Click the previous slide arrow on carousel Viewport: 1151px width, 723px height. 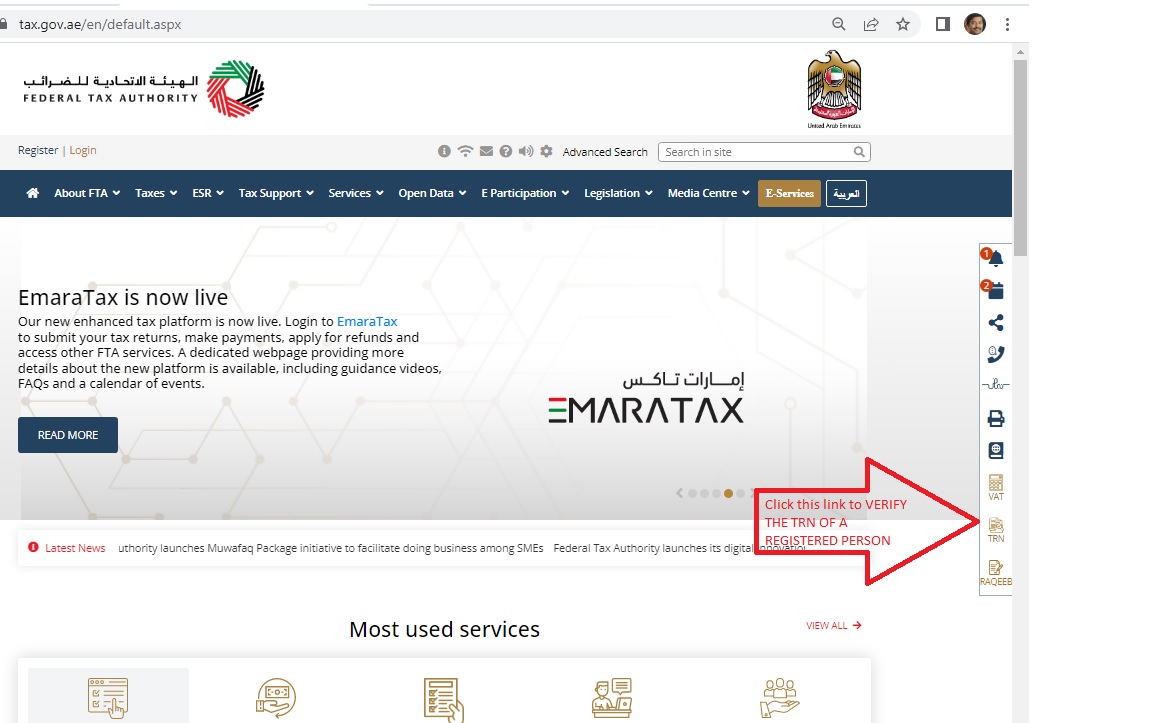click(x=679, y=493)
